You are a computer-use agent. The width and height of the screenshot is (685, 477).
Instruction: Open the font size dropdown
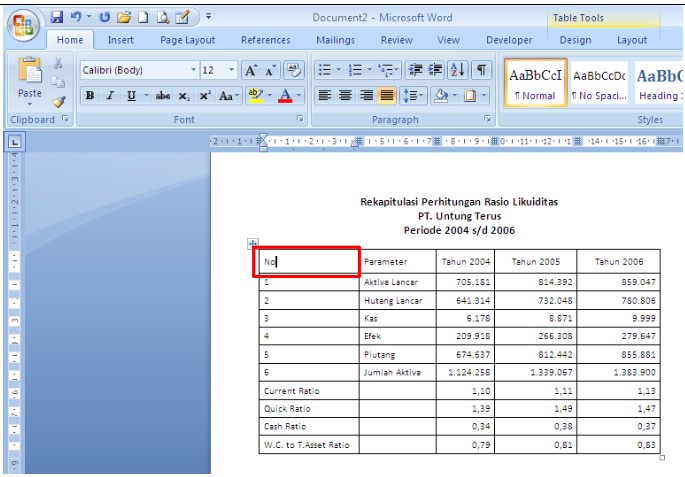click(x=231, y=70)
